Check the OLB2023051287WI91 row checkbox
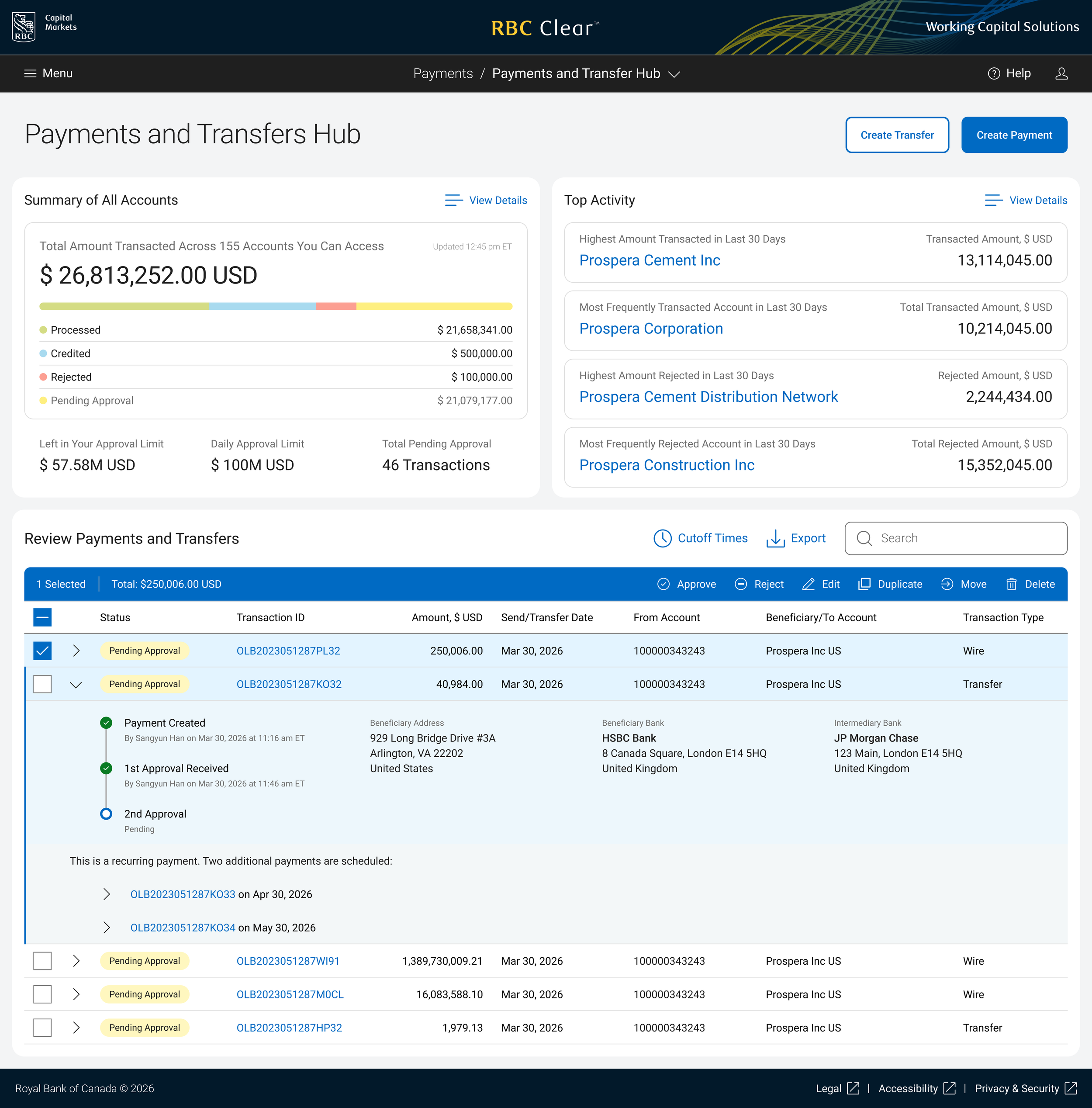1092x1108 pixels. pos(42,961)
